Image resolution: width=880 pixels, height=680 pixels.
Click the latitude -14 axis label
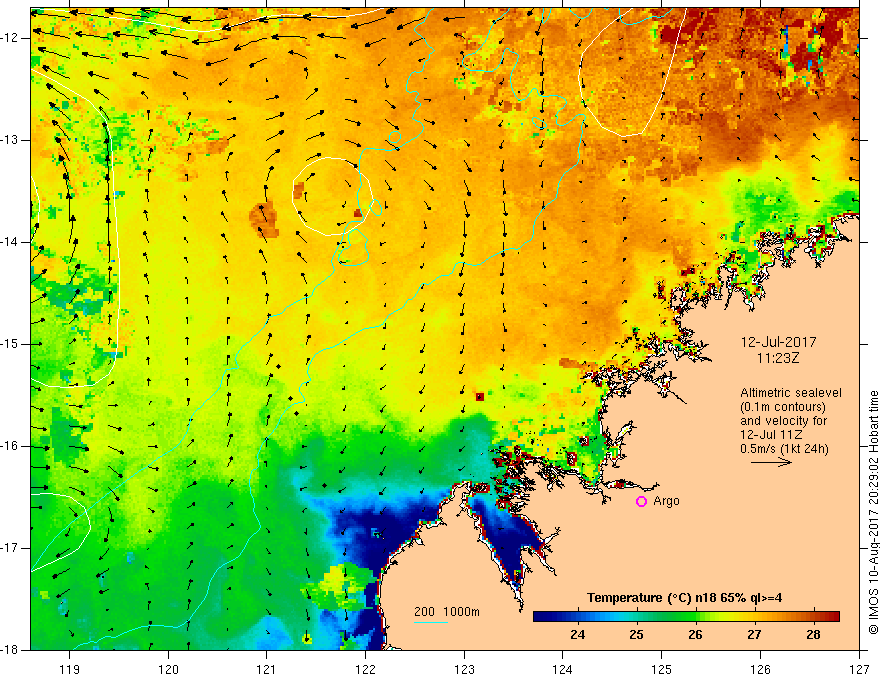pos(11,242)
